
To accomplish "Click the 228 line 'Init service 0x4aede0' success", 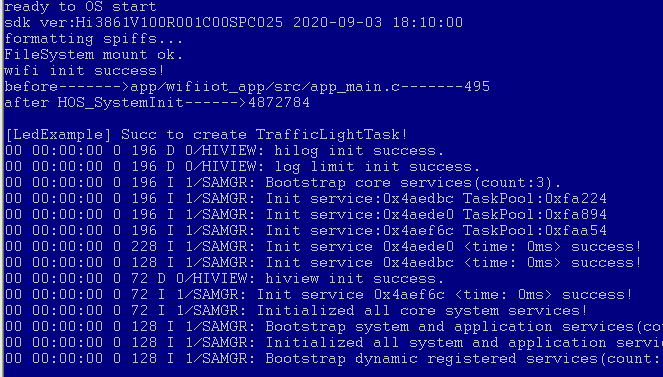I will [x=323, y=247].
